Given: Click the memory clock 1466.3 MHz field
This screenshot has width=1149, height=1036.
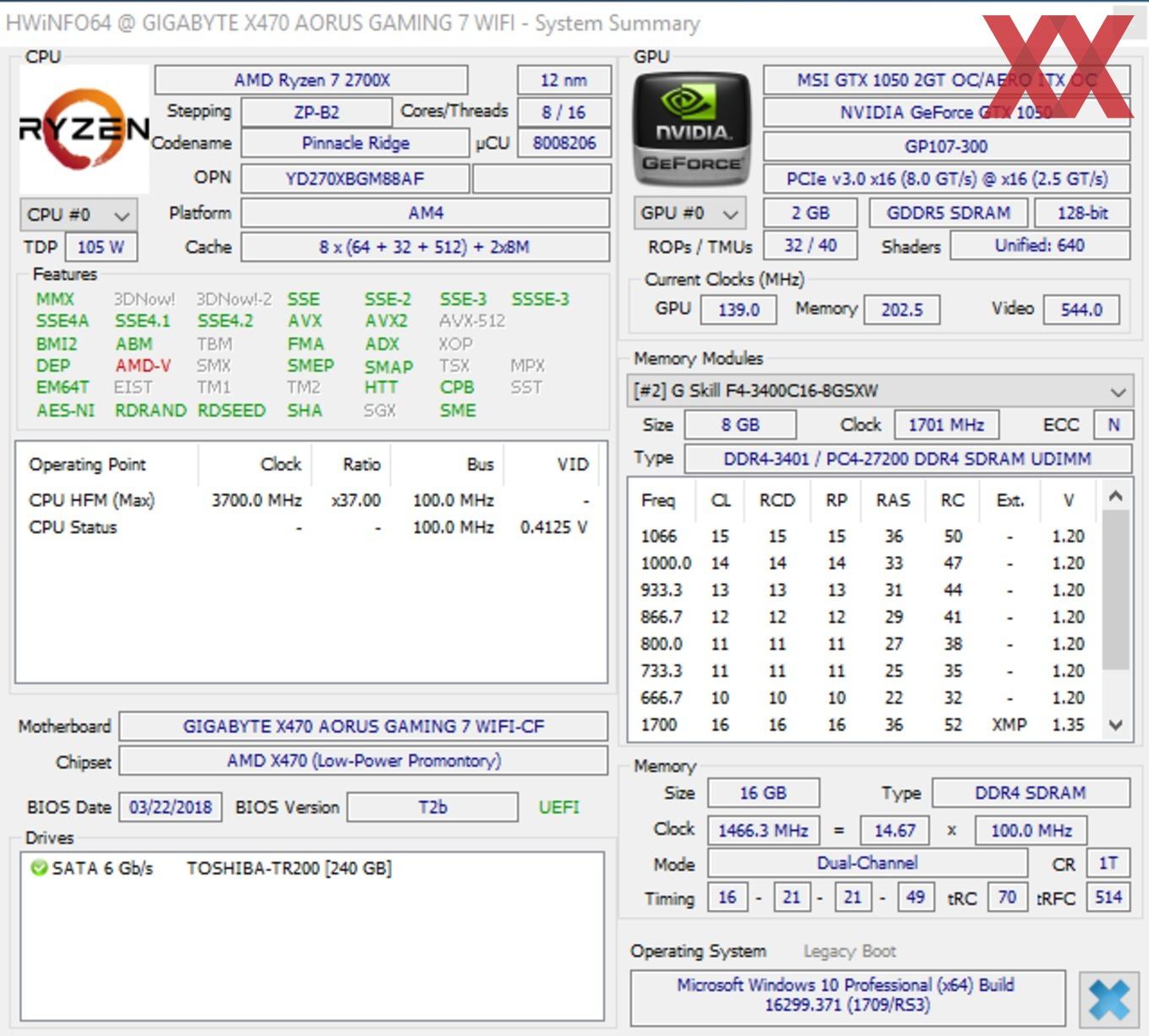Looking at the screenshot, I should point(763,830).
